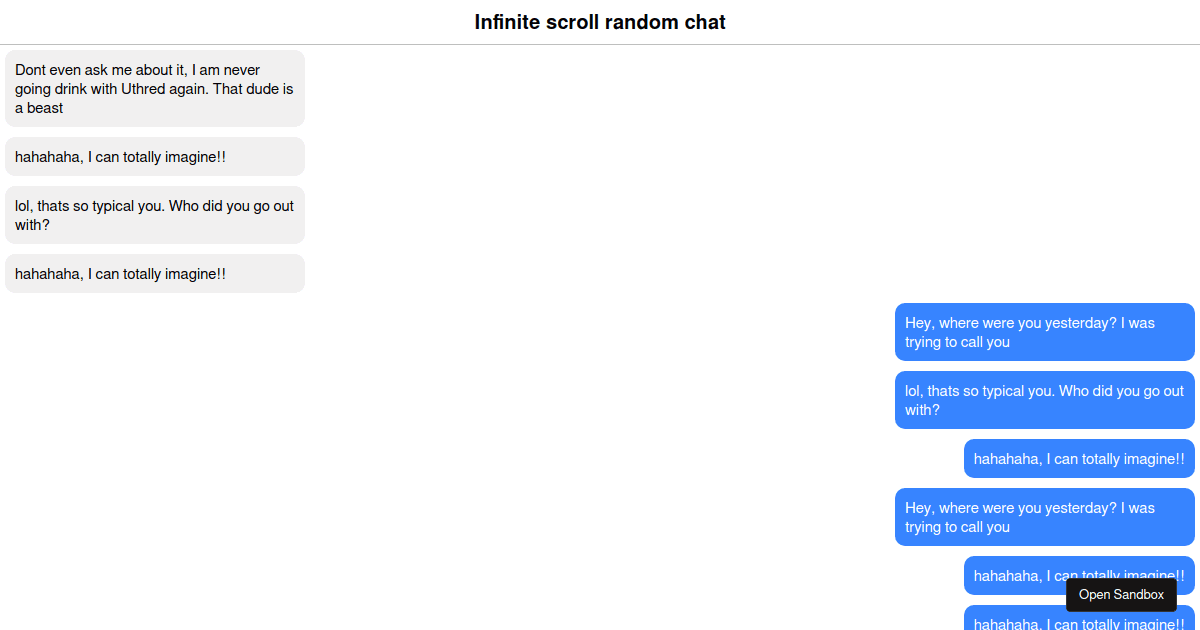Screen dimensions: 1200x630
Task: Click the "Infinite scroll random chat" heading
Action: (600, 22)
